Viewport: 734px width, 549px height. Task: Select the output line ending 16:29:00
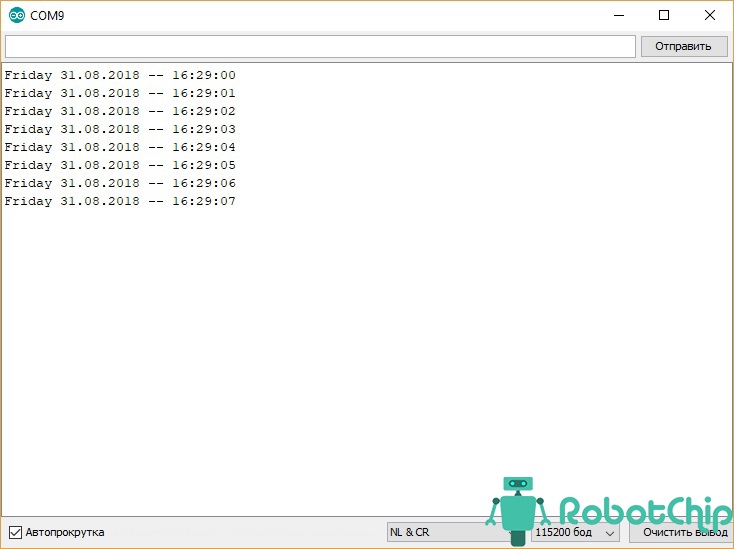(120, 75)
